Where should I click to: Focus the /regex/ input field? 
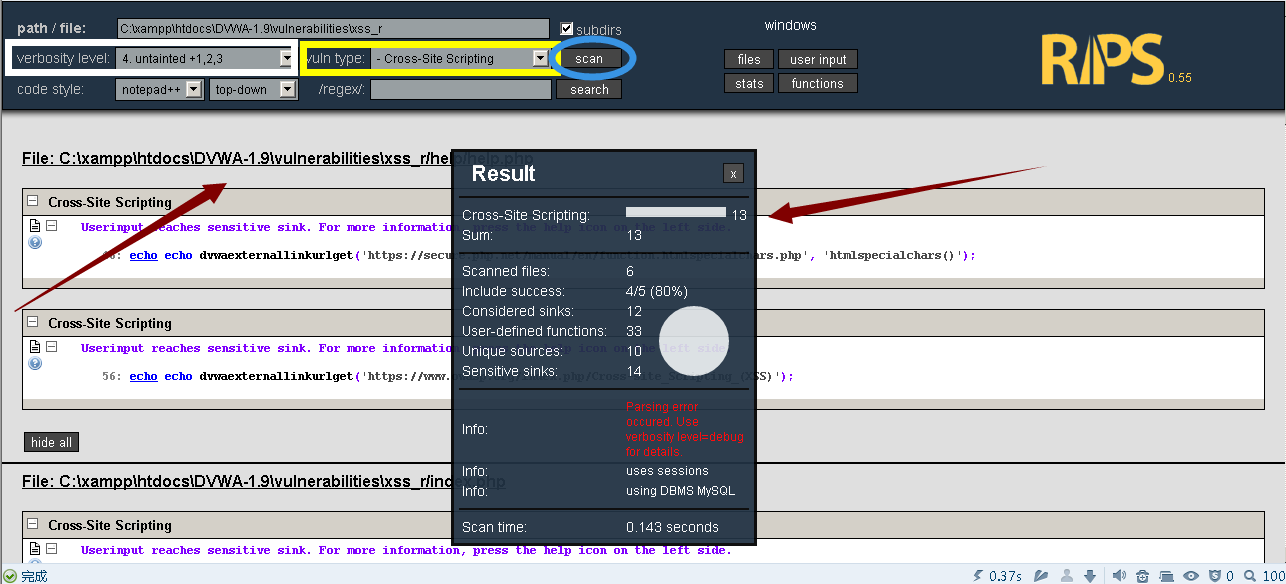click(x=460, y=89)
